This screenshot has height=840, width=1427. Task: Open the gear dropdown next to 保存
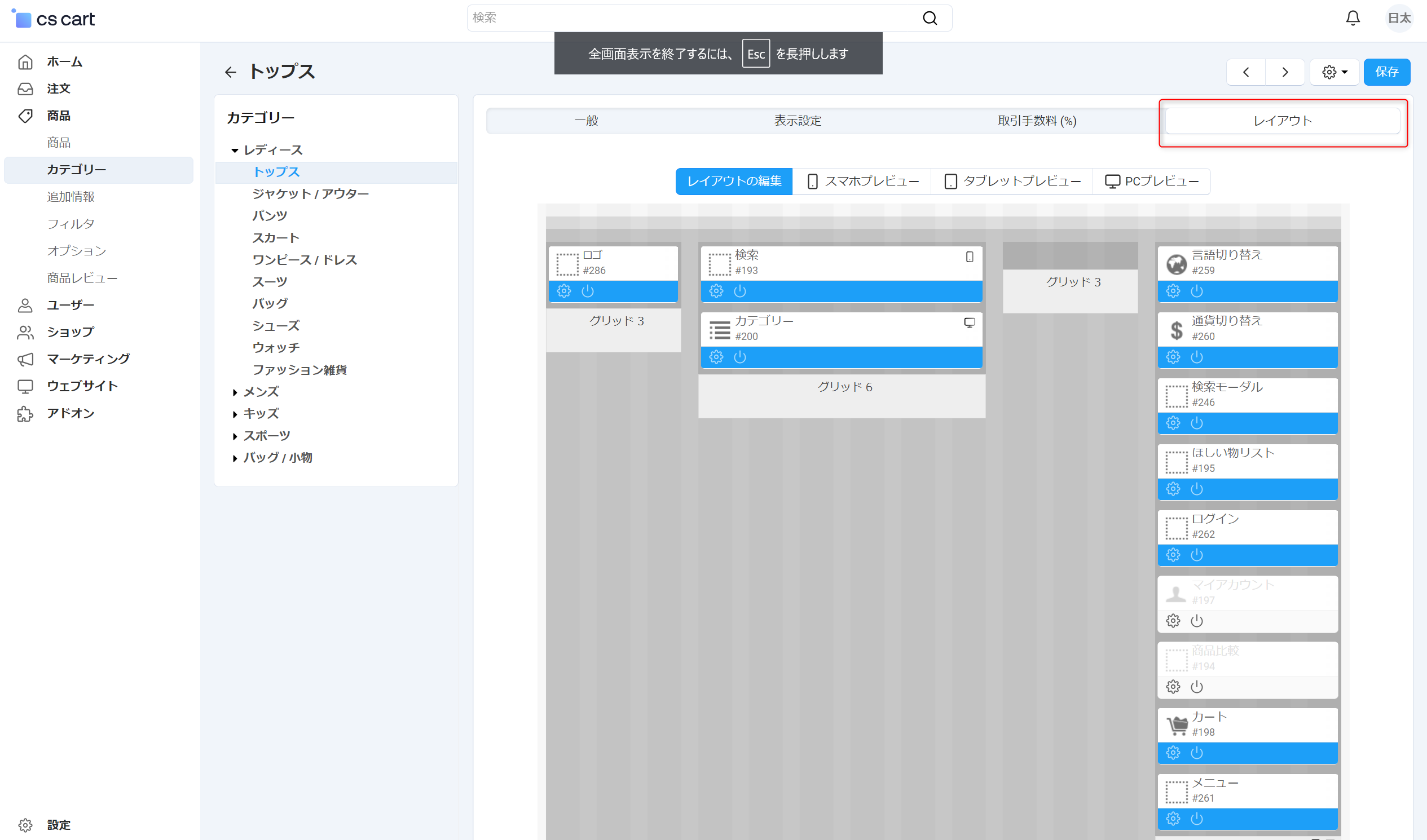click(x=1334, y=72)
